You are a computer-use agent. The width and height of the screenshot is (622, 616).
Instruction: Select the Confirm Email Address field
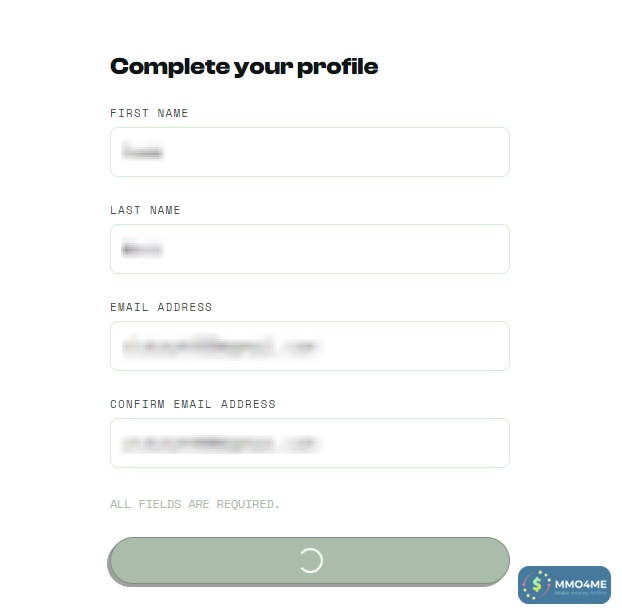(x=309, y=443)
